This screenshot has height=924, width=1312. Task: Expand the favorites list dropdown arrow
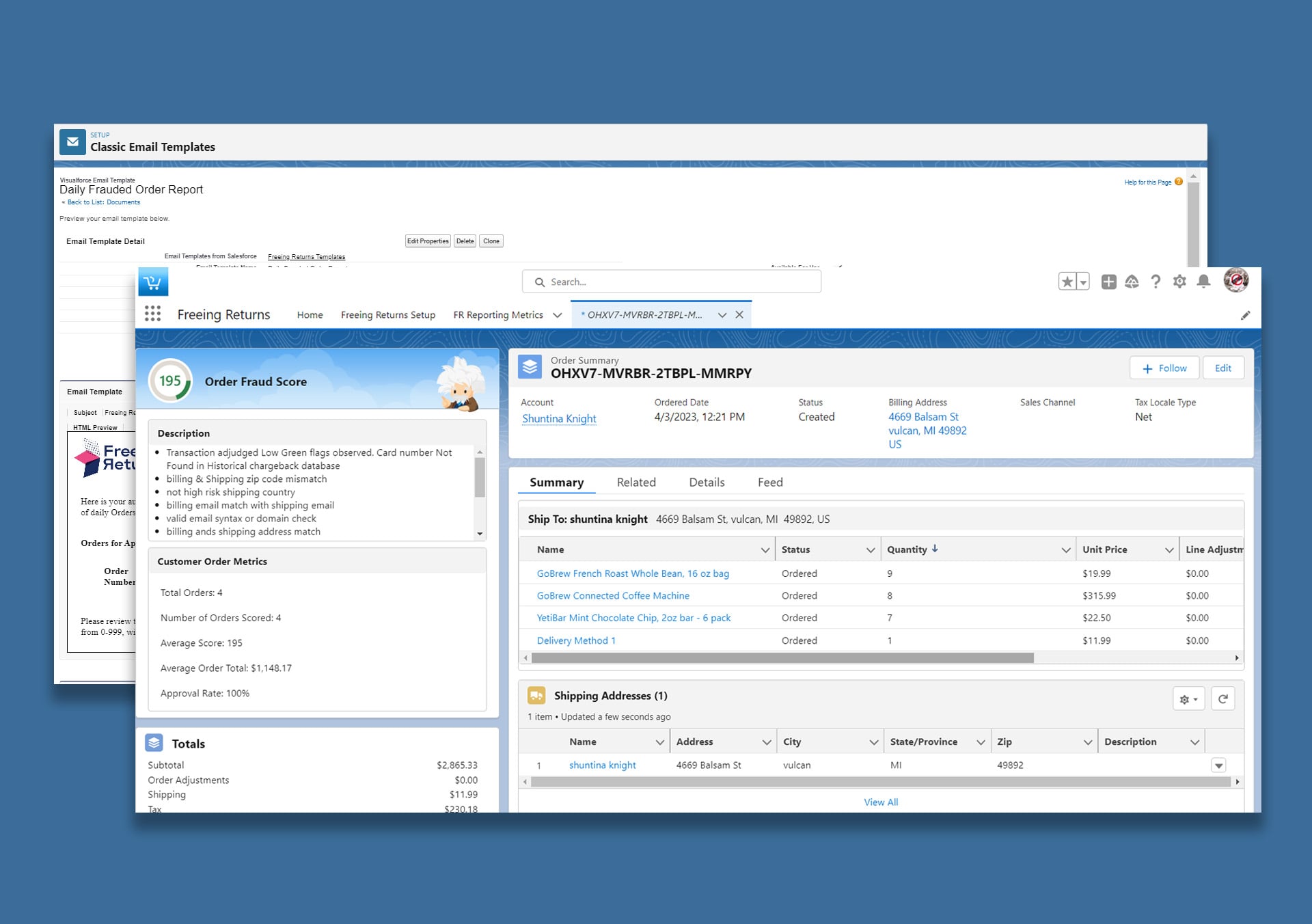1083,282
